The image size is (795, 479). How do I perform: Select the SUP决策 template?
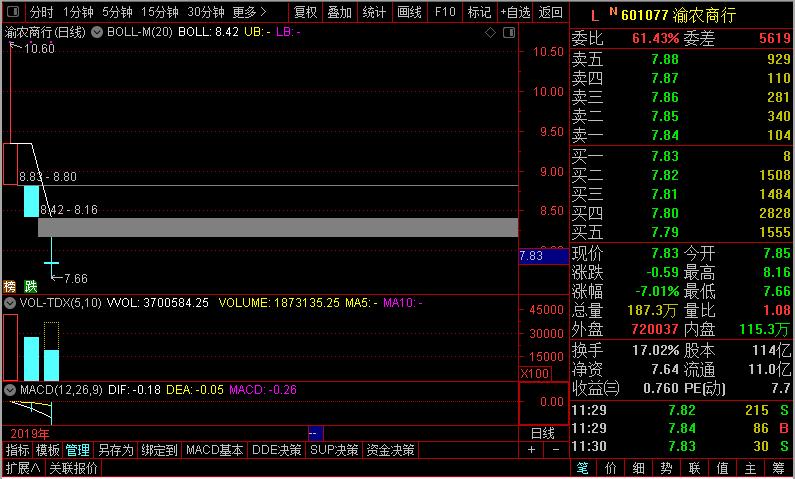pos(334,450)
